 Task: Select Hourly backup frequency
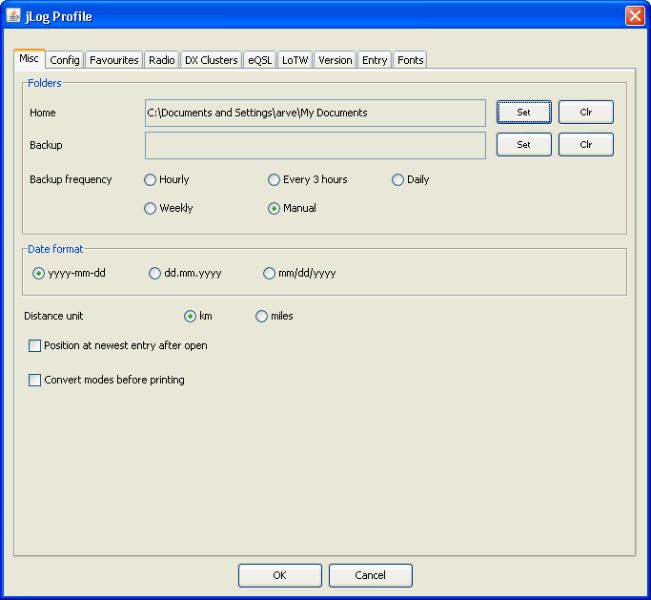click(x=151, y=180)
